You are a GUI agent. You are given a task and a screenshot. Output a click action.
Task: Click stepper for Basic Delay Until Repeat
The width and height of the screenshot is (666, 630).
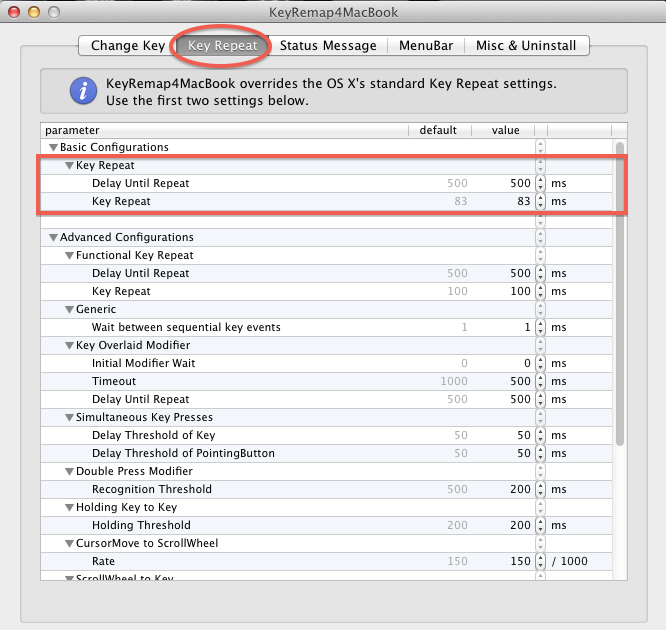tap(540, 184)
